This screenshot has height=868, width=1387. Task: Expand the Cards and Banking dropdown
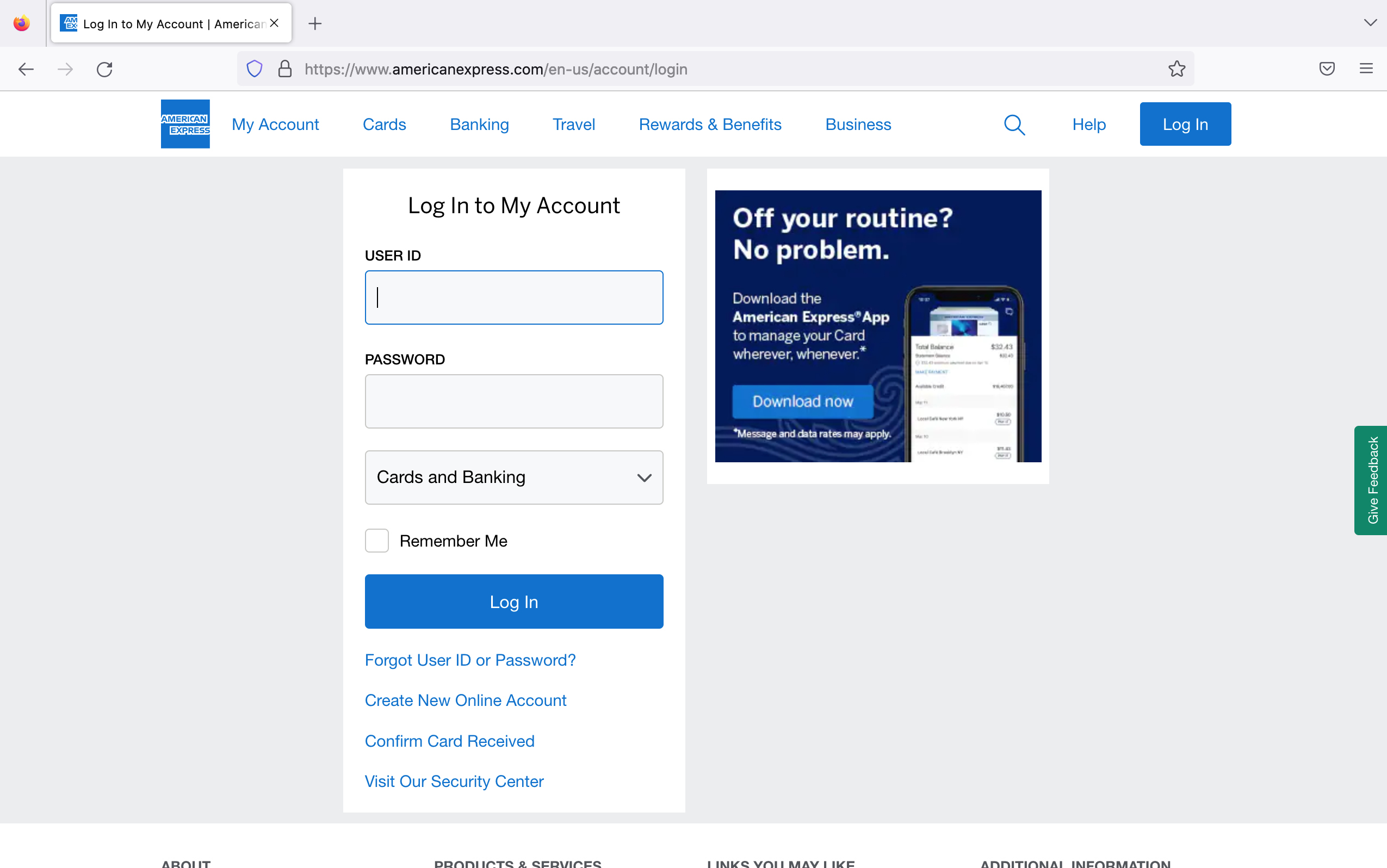[514, 477]
